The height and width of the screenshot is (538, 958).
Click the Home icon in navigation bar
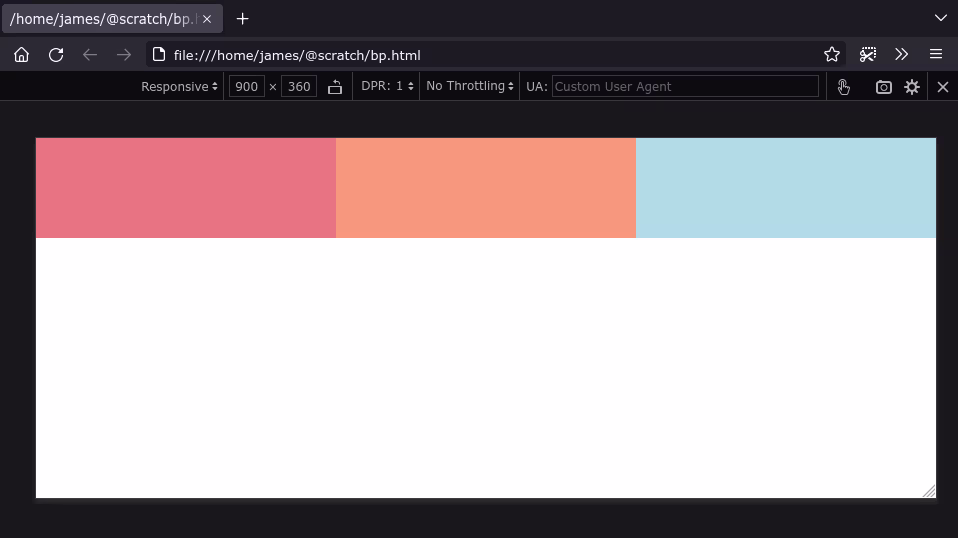pos(21,55)
